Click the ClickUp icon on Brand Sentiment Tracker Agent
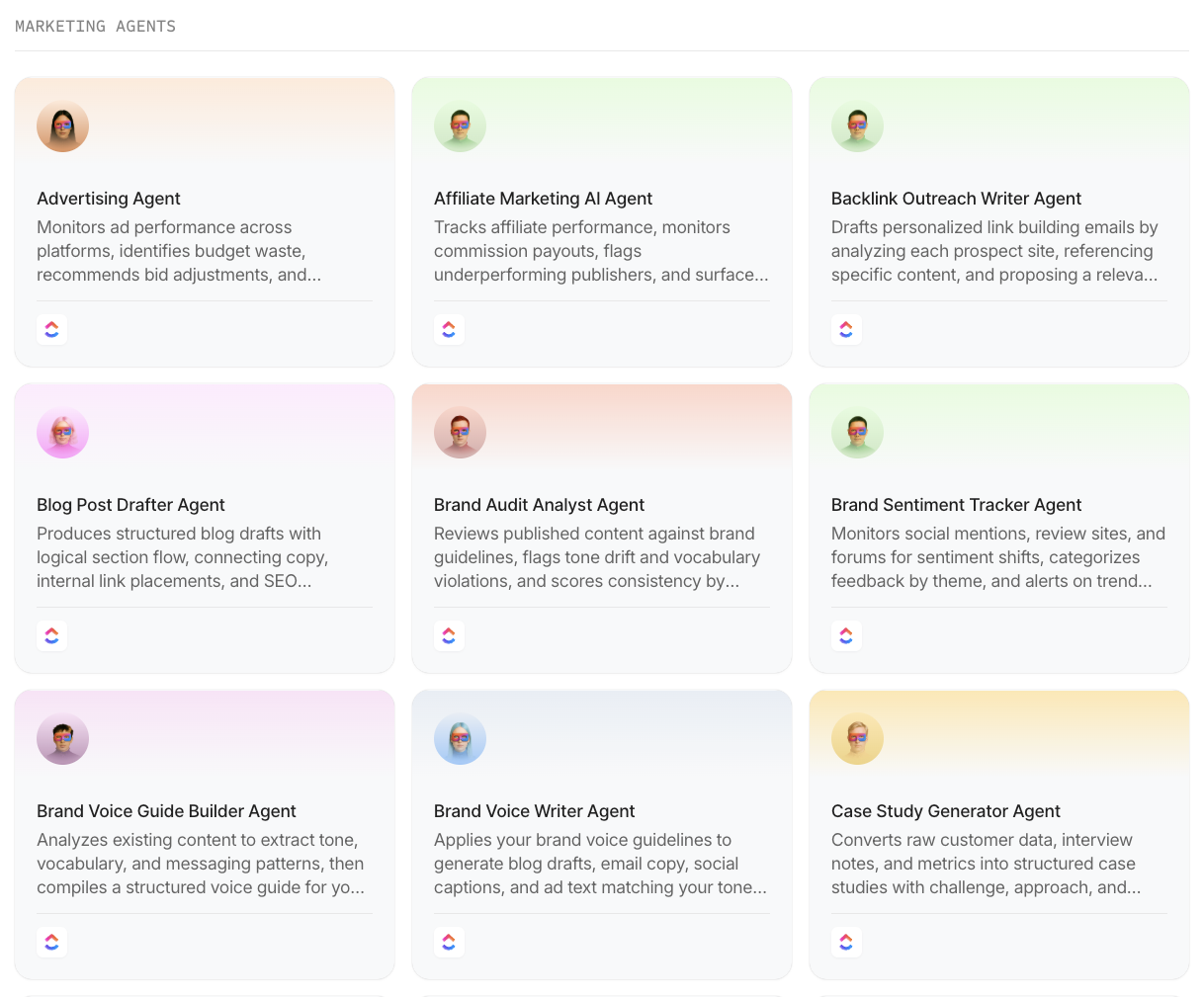This screenshot has height=997, width=1204. (x=846, y=635)
